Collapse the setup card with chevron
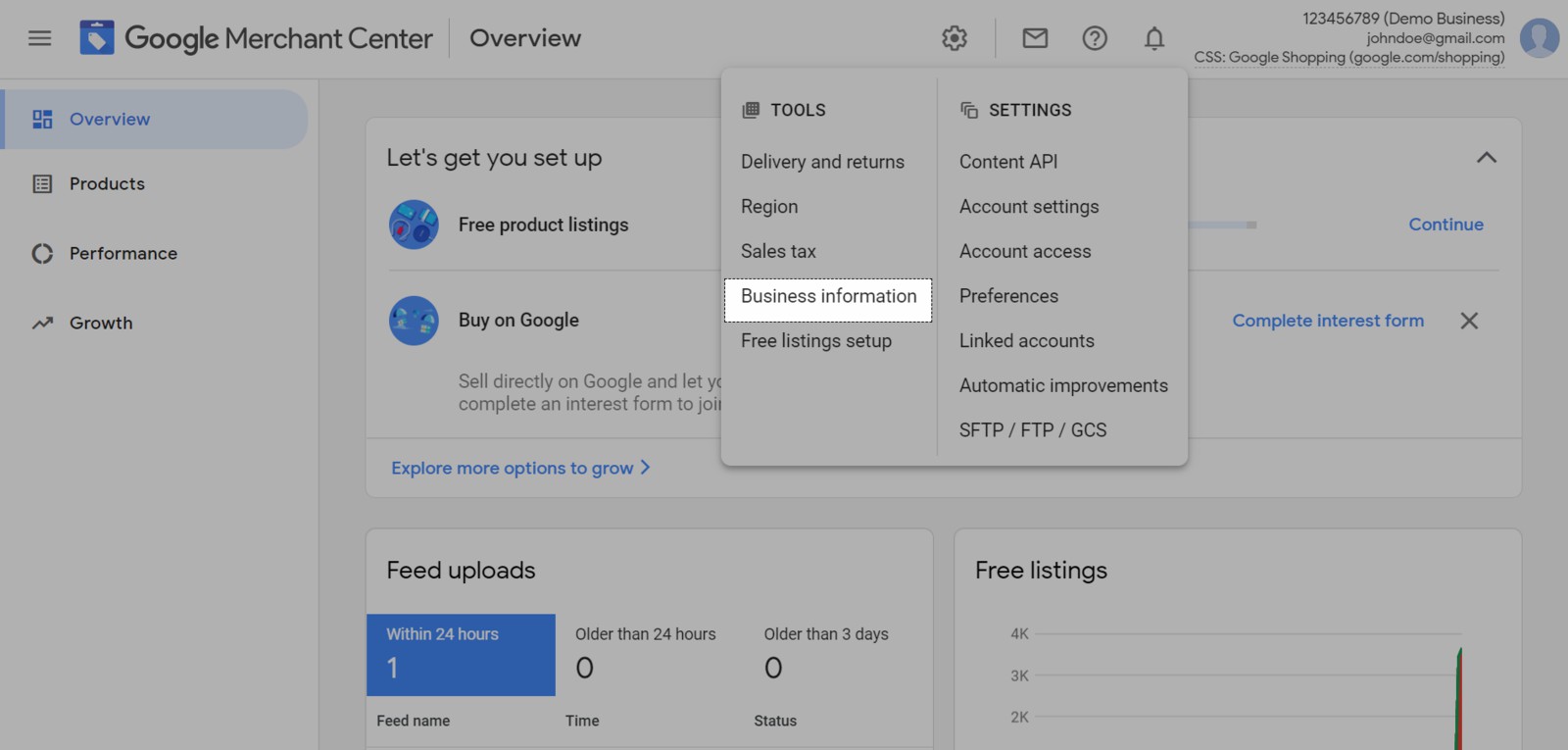The width and height of the screenshot is (1568, 750). [x=1487, y=158]
